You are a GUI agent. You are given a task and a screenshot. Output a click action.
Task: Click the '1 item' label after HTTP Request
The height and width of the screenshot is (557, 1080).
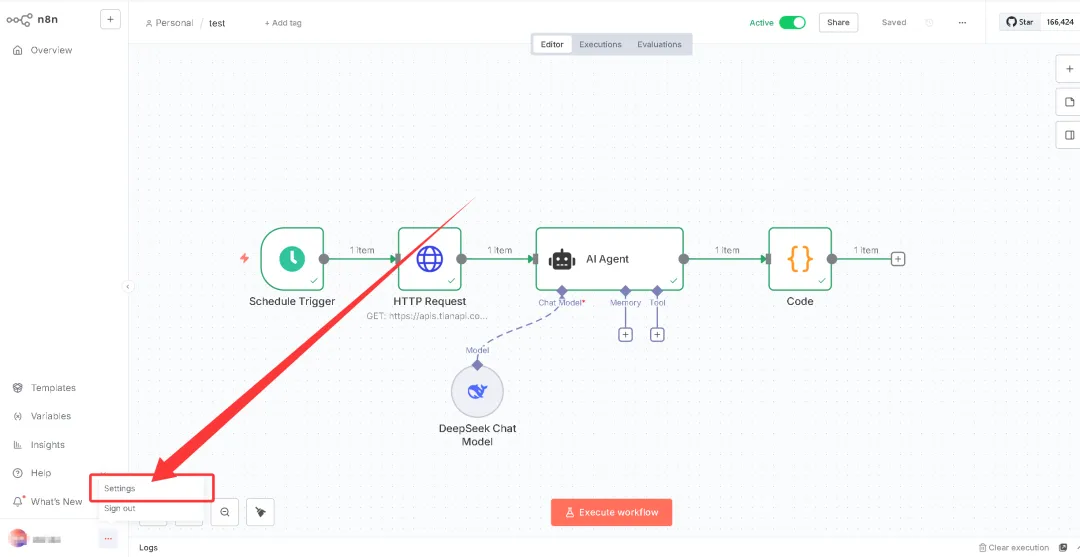click(x=499, y=250)
